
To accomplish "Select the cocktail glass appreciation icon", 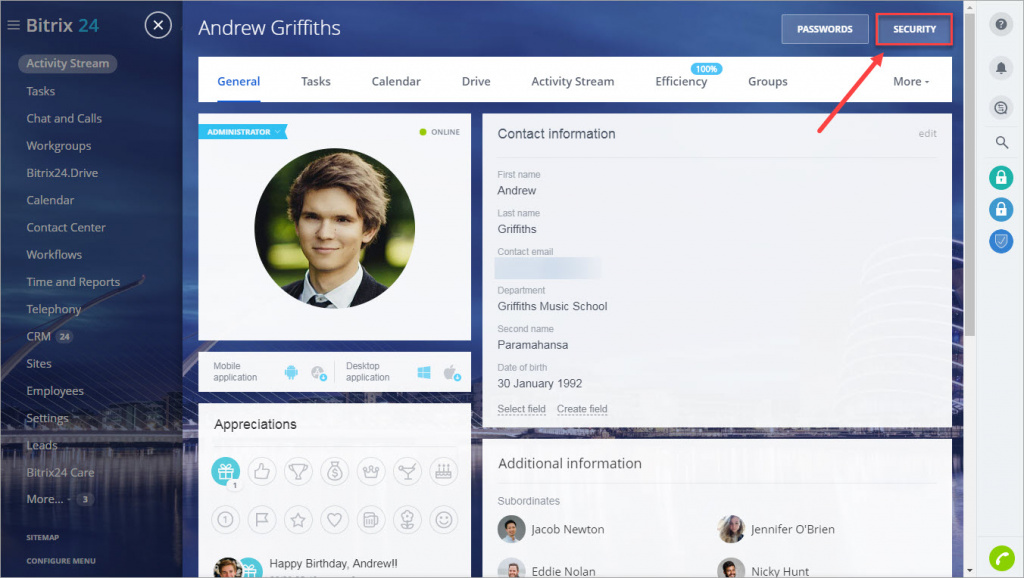I will tap(408, 471).
